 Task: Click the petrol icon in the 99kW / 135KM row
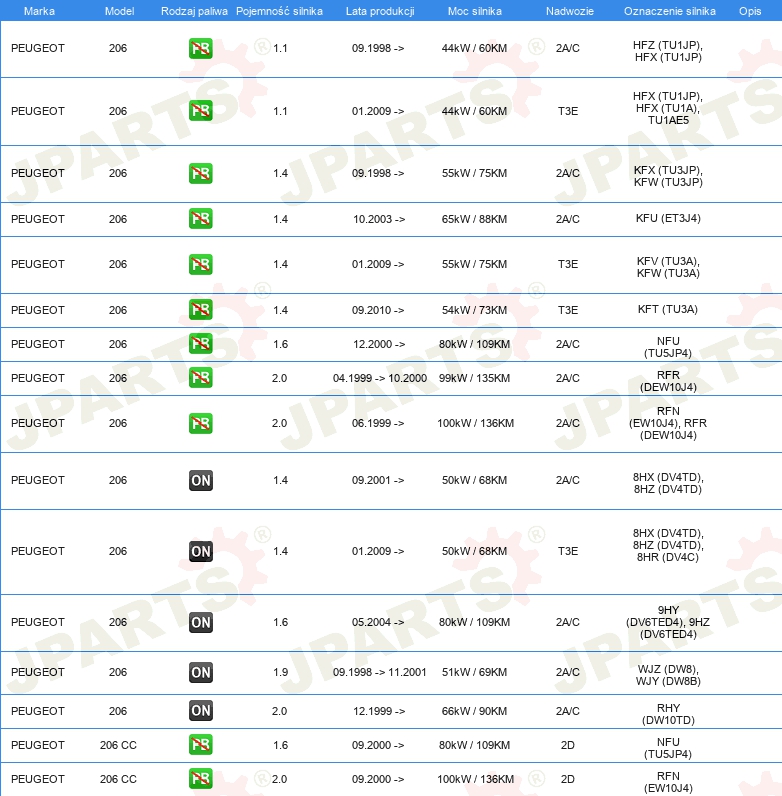point(201,378)
